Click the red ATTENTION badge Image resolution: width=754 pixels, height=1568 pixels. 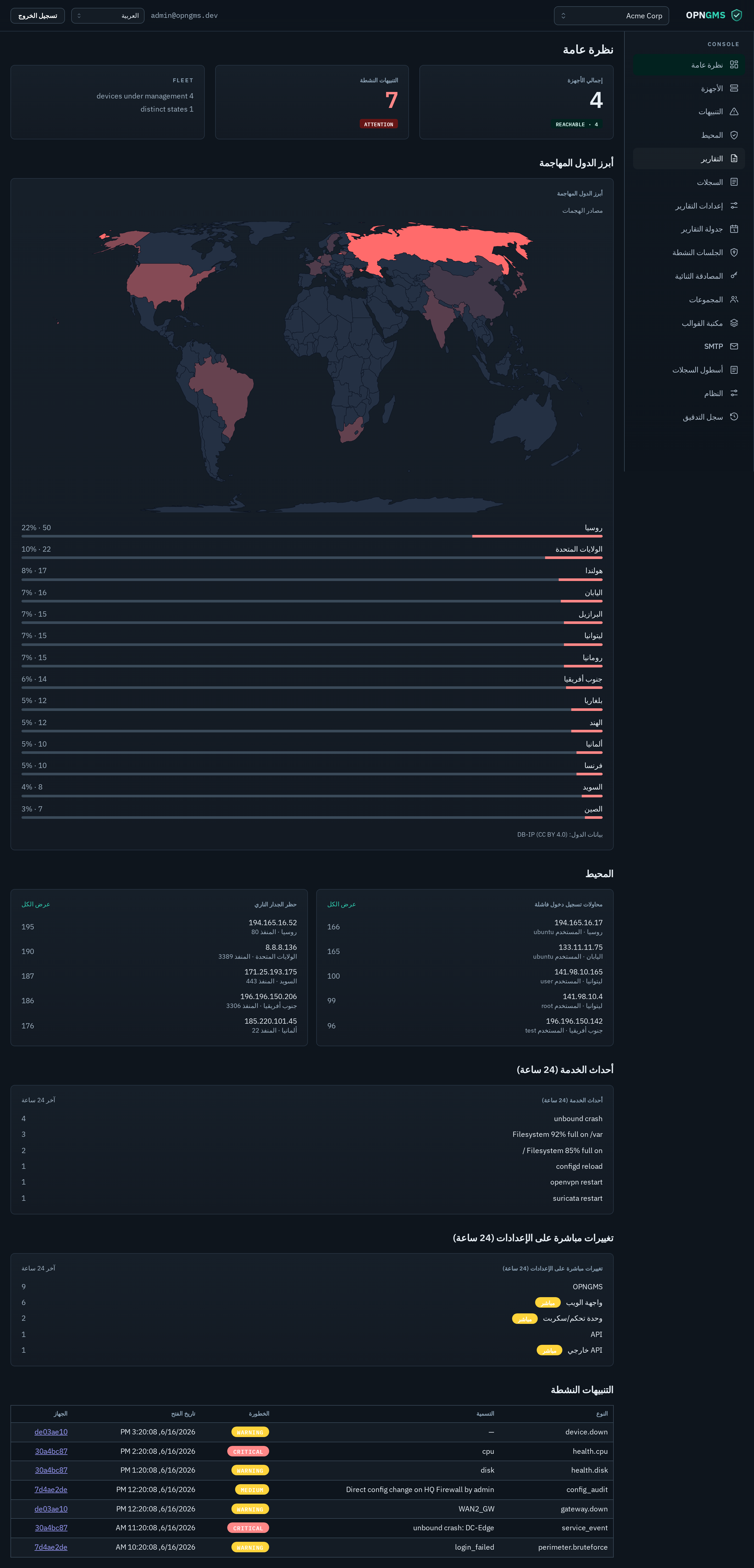pyautogui.click(x=379, y=124)
